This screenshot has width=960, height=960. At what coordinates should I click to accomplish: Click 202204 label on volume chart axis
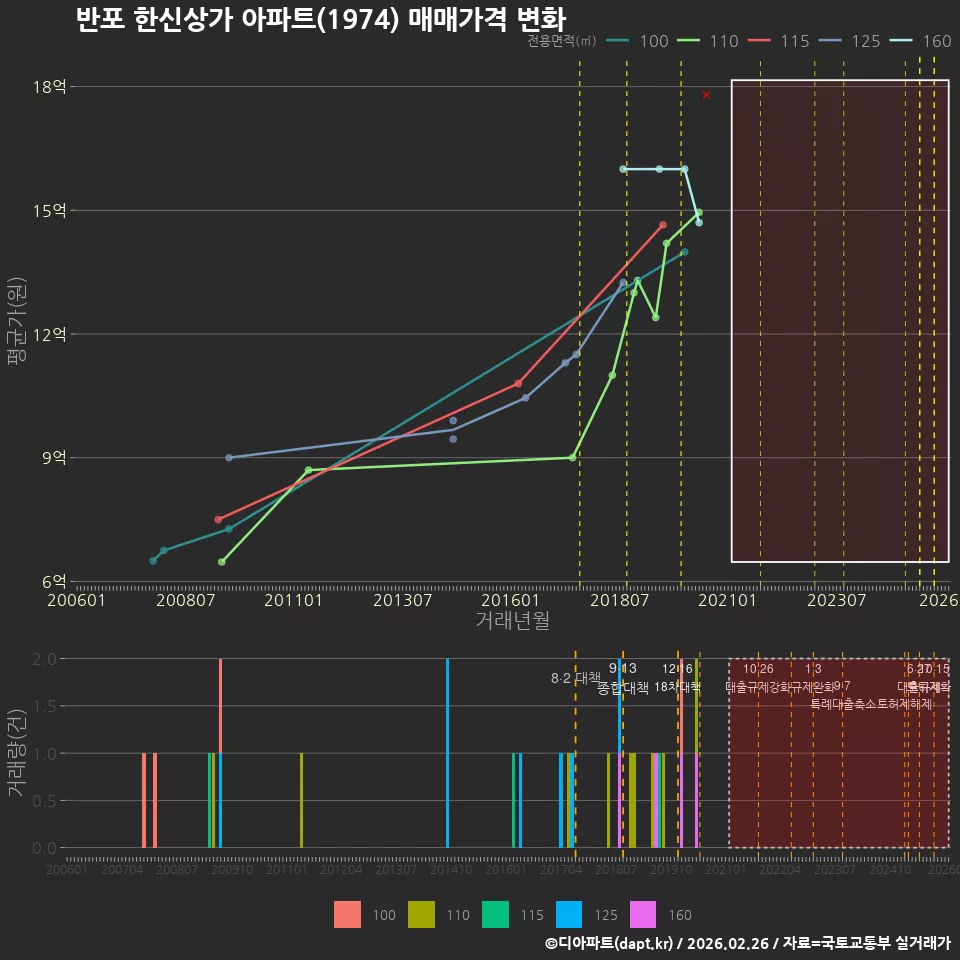point(780,869)
